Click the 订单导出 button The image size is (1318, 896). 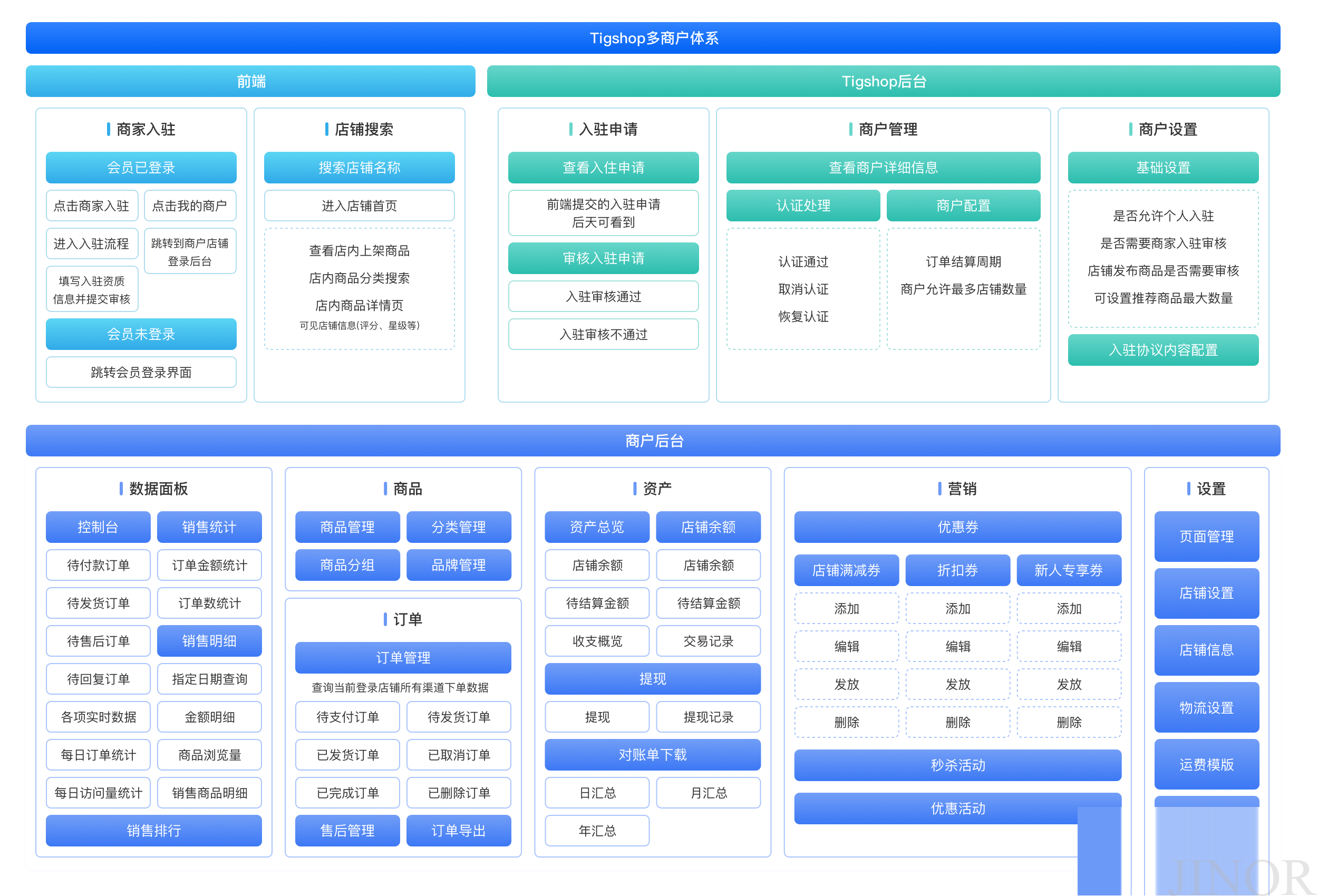(459, 830)
